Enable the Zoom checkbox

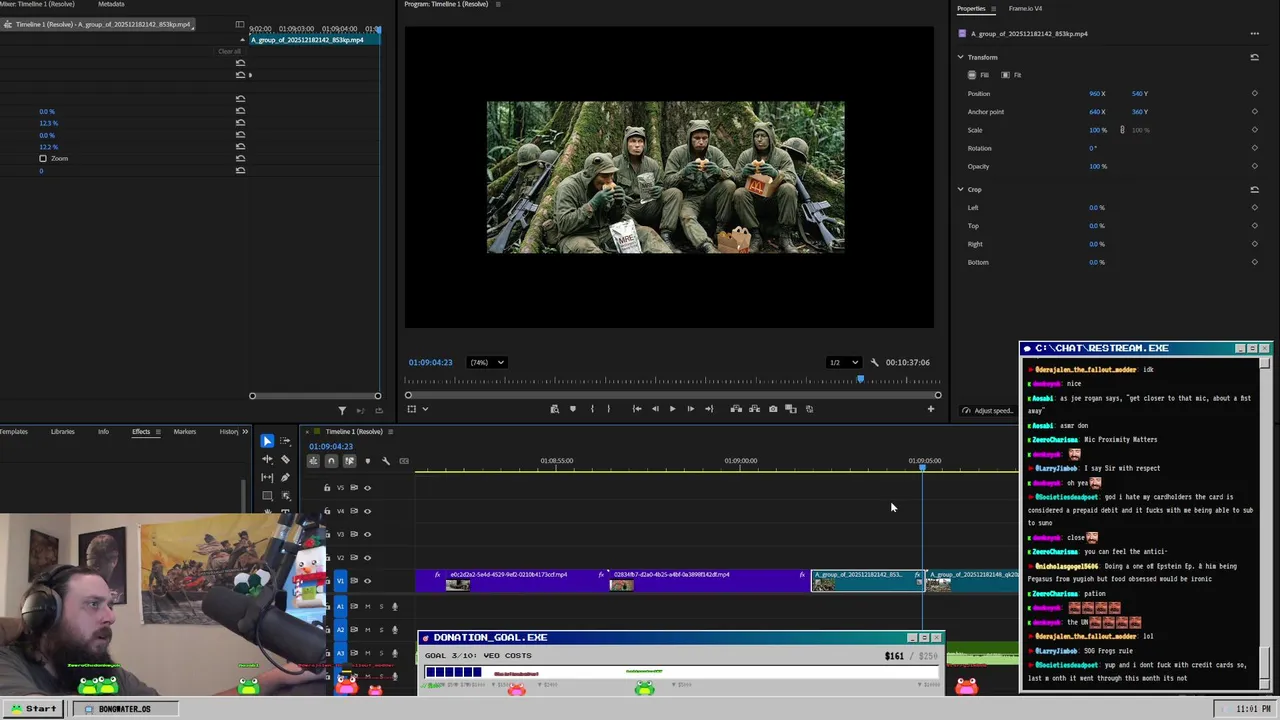pos(43,158)
